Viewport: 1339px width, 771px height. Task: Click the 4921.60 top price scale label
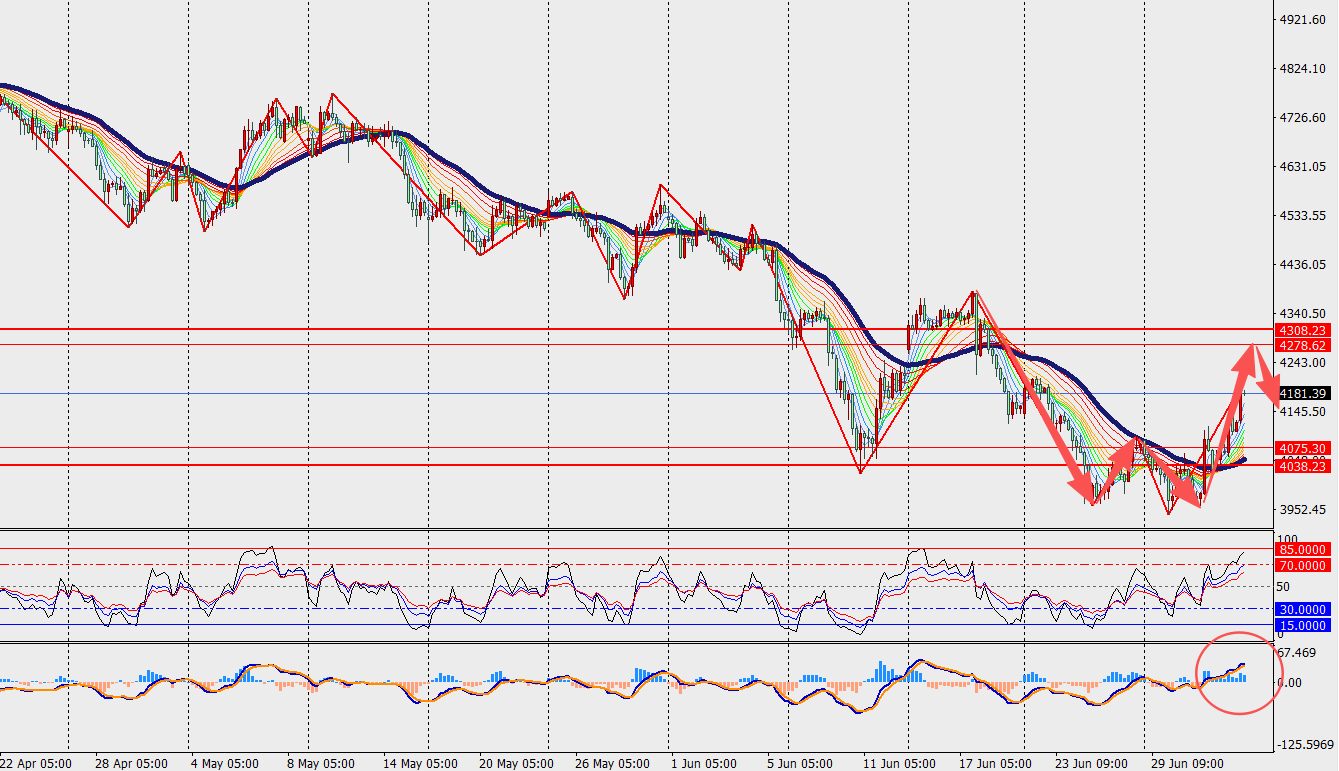(1303, 20)
